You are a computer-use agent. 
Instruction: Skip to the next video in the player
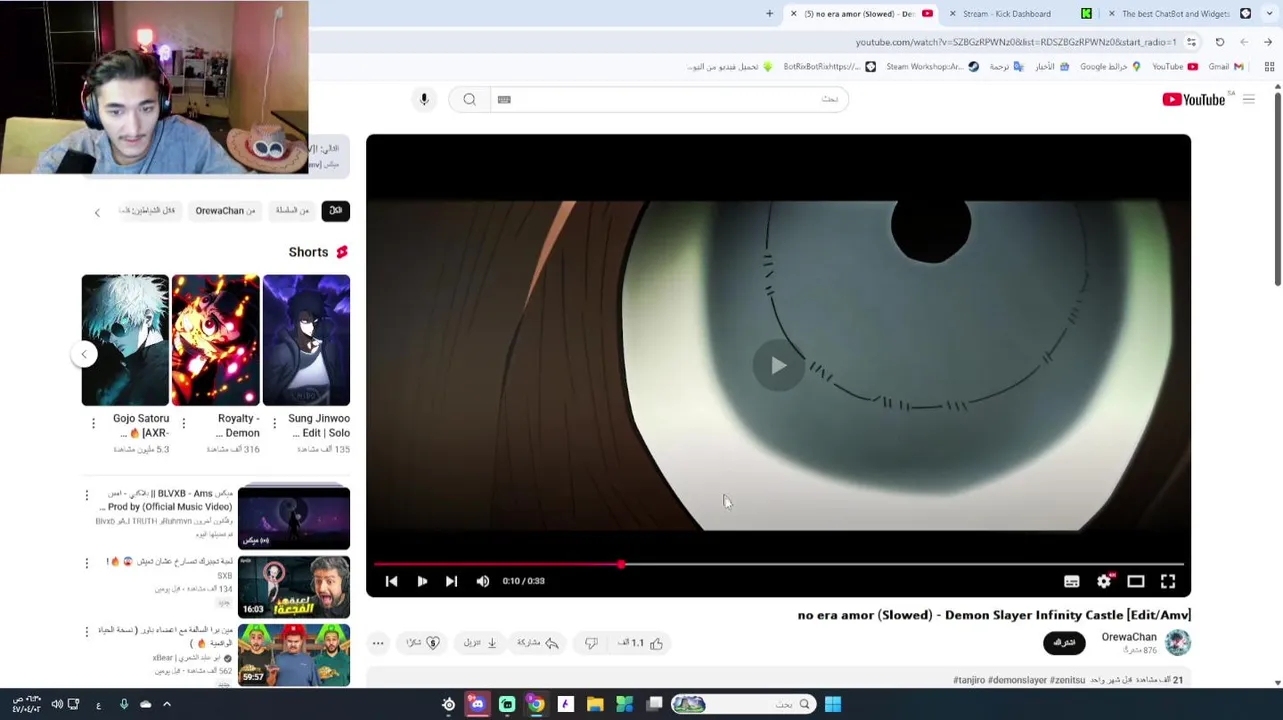click(451, 581)
